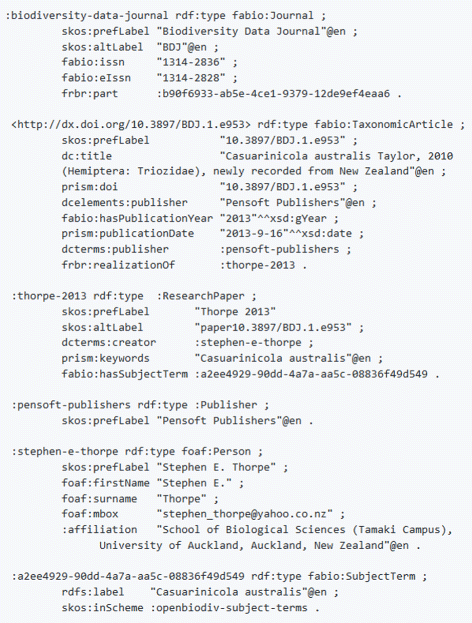Click the :biodiversity-data-journal subject heading
The image size is (472, 623).
tap(87, 16)
